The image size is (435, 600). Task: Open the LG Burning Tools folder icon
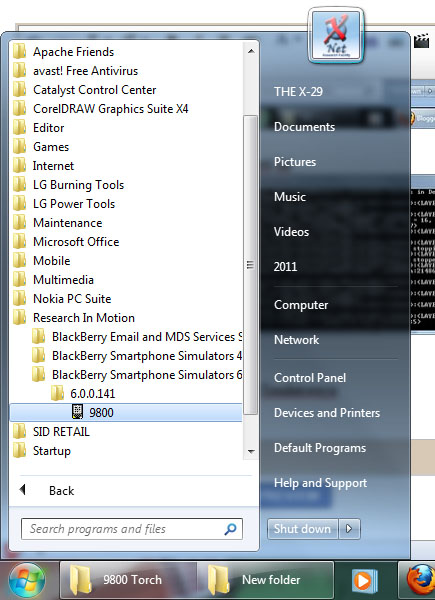(x=20, y=184)
